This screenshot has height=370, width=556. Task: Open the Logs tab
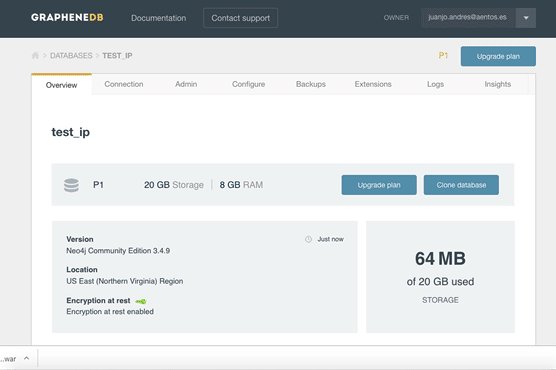click(435, 84)
